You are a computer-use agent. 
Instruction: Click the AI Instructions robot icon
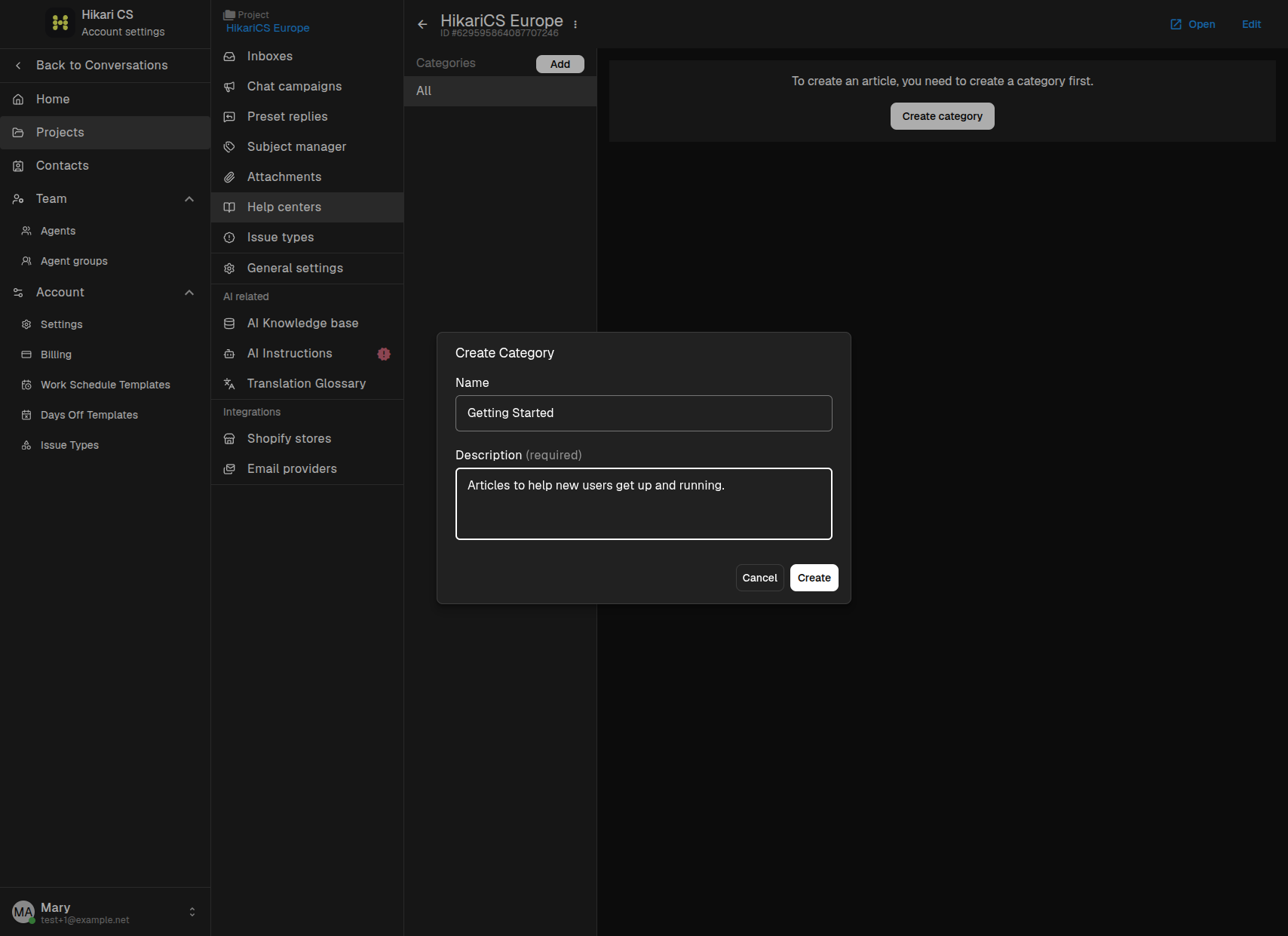(229, 354)
